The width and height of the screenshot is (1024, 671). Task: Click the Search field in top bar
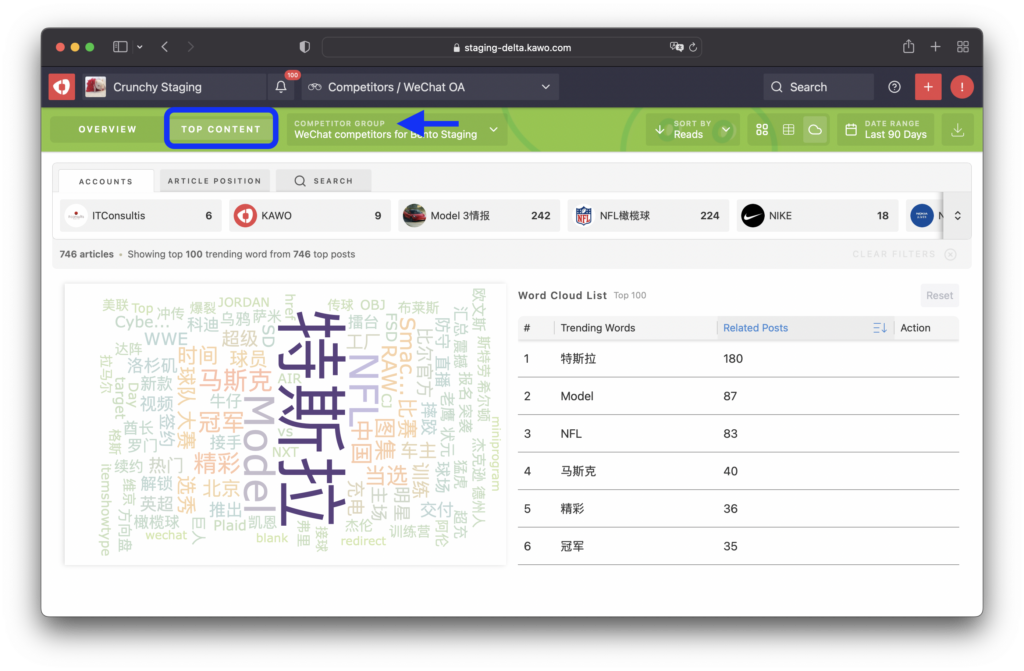[818, 87]
